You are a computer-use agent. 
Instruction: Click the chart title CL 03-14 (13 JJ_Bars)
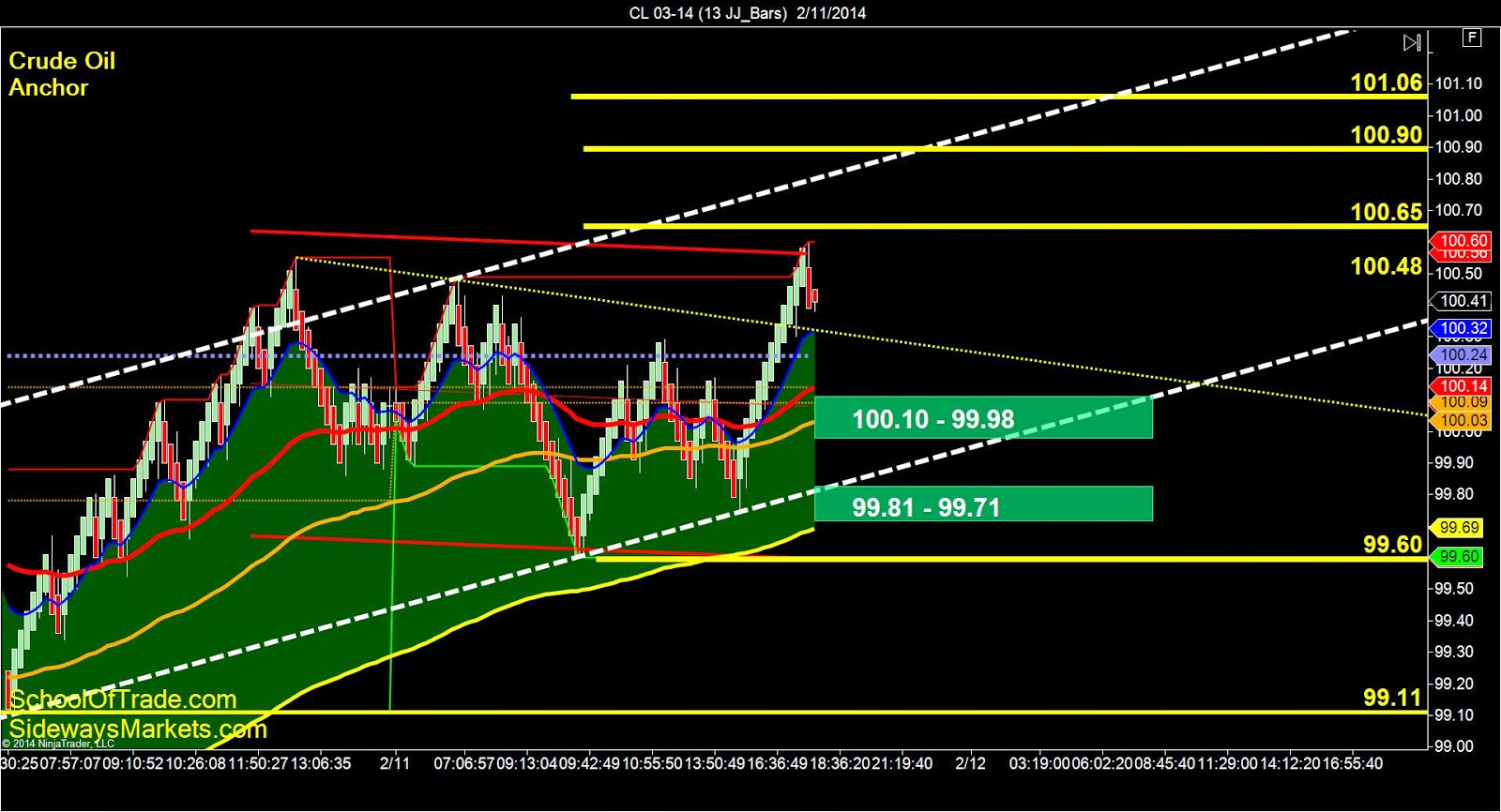click(x=707, y=13)
